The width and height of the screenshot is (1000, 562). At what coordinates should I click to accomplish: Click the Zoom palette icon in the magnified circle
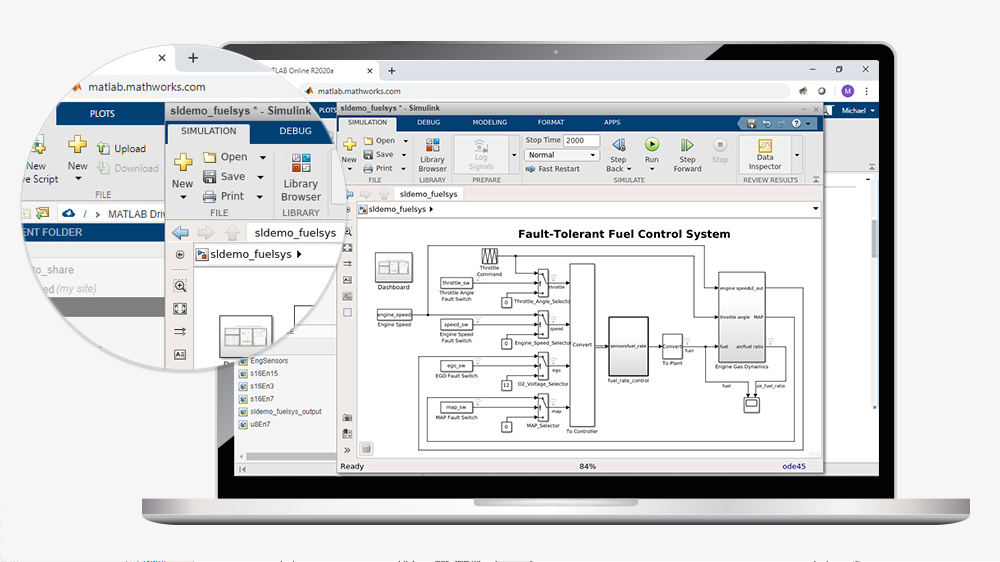point(180,286)
